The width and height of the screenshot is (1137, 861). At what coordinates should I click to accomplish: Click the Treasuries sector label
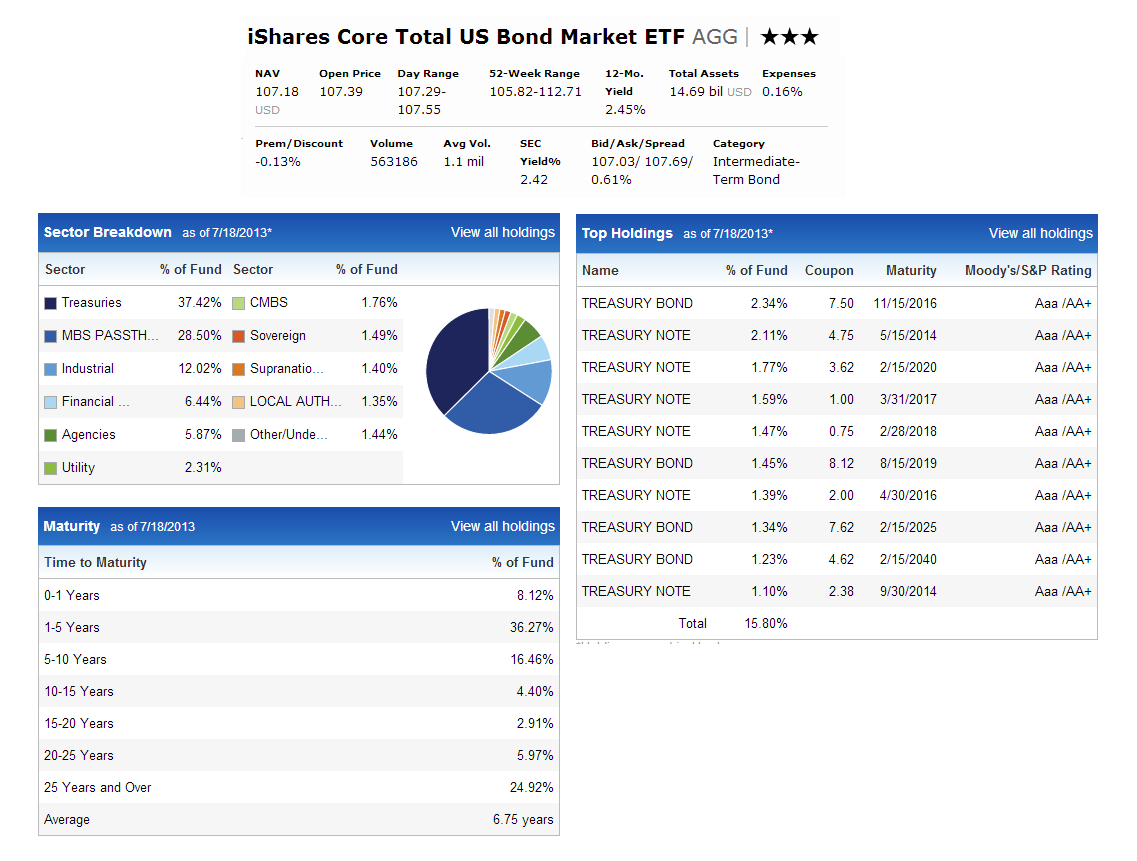coord(91,302)
